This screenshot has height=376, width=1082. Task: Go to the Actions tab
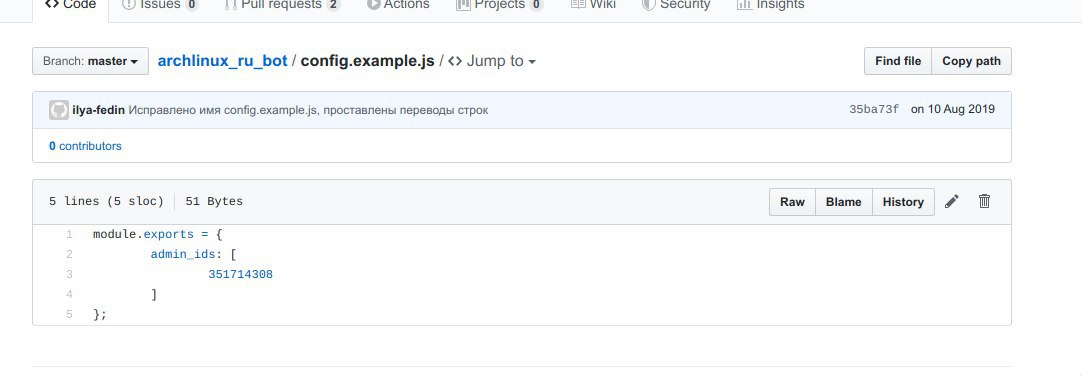(398, 6)
